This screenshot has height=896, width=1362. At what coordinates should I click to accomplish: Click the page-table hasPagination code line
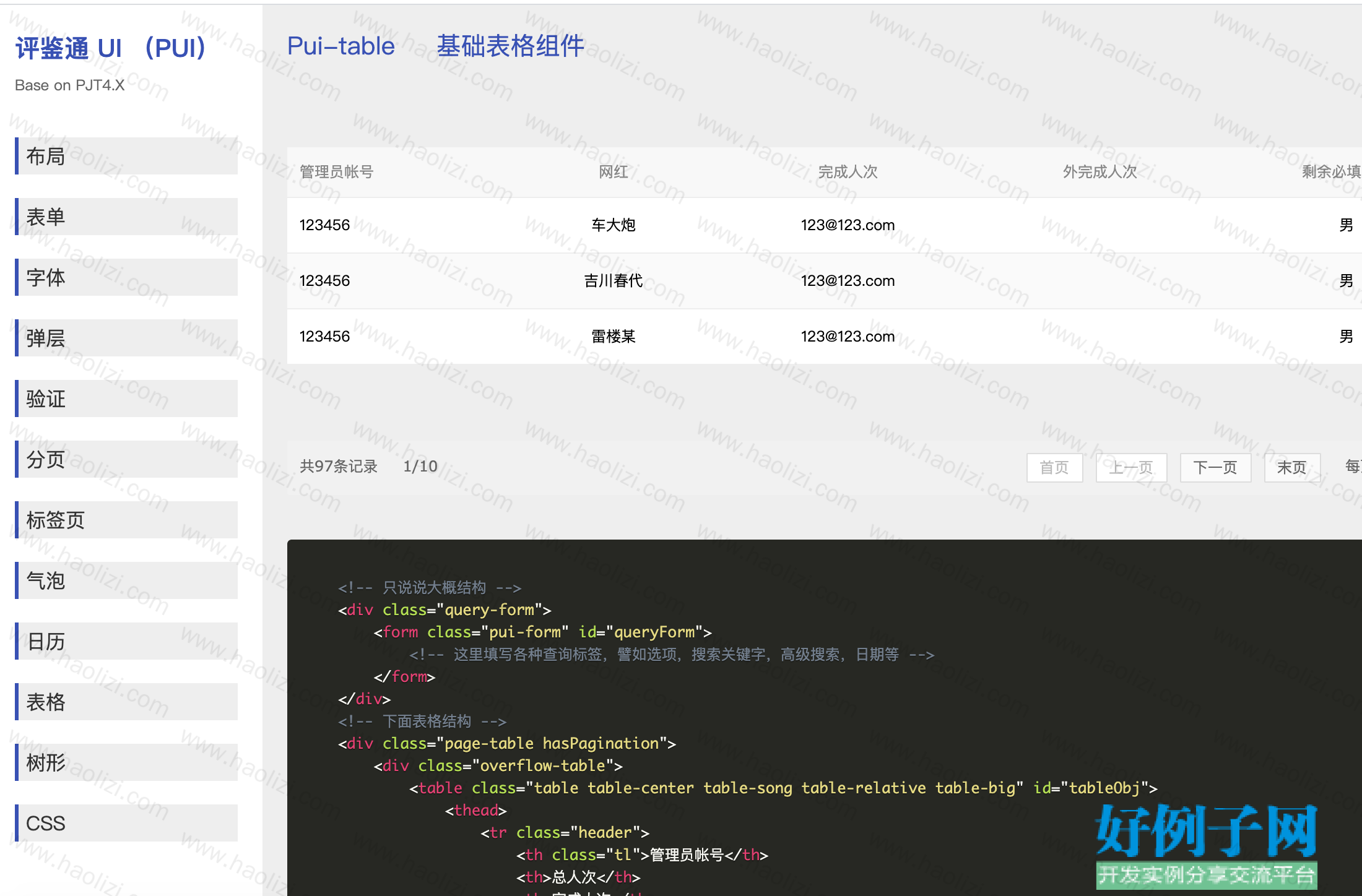click(507, 743)
